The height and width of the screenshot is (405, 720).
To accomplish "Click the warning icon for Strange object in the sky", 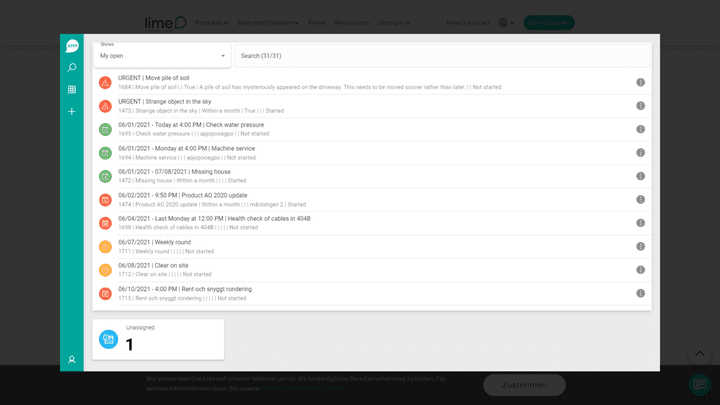I will coord(105,106).
